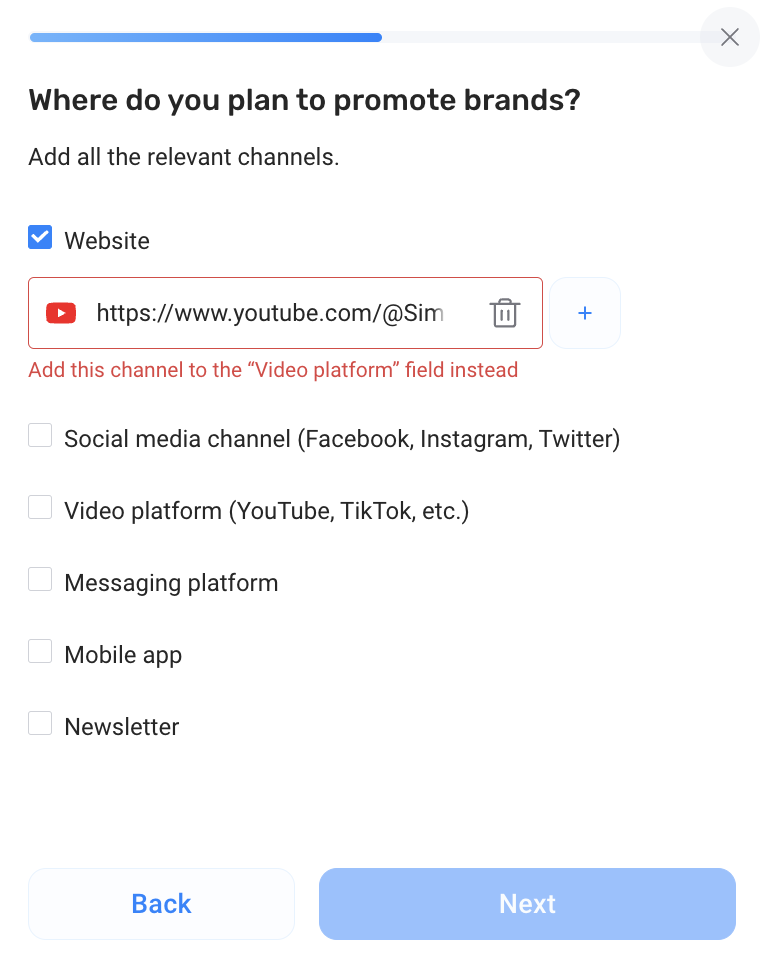
Task: Click the Next button
Action: coord(527,904)
